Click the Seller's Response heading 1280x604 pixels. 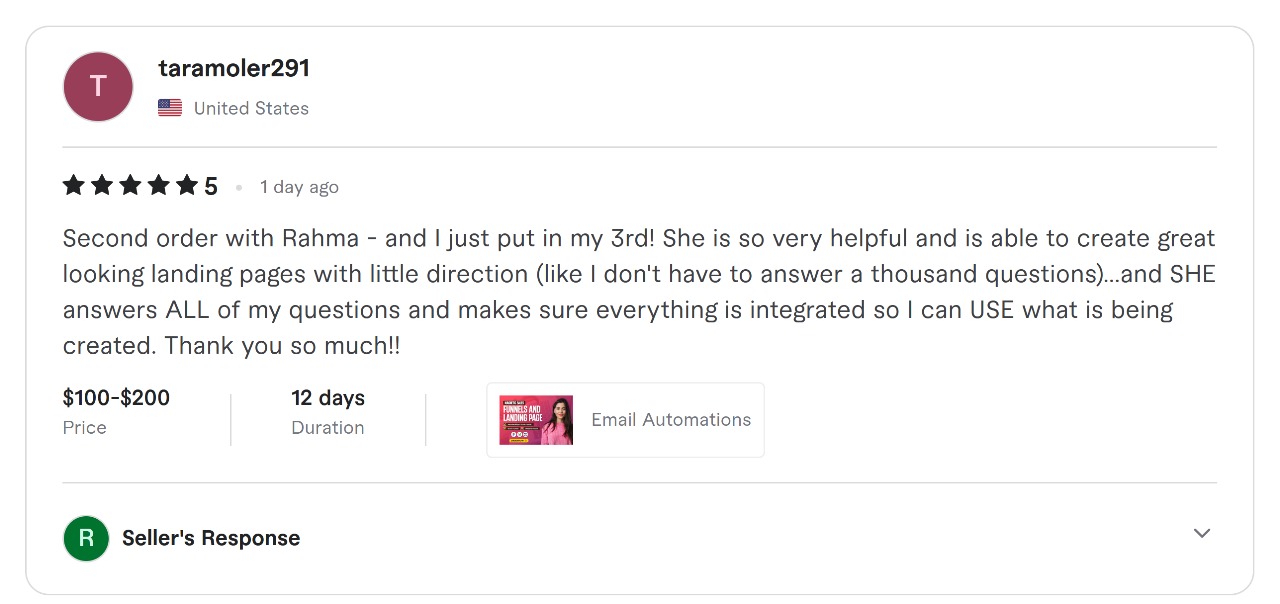click(x=211, y=538)
